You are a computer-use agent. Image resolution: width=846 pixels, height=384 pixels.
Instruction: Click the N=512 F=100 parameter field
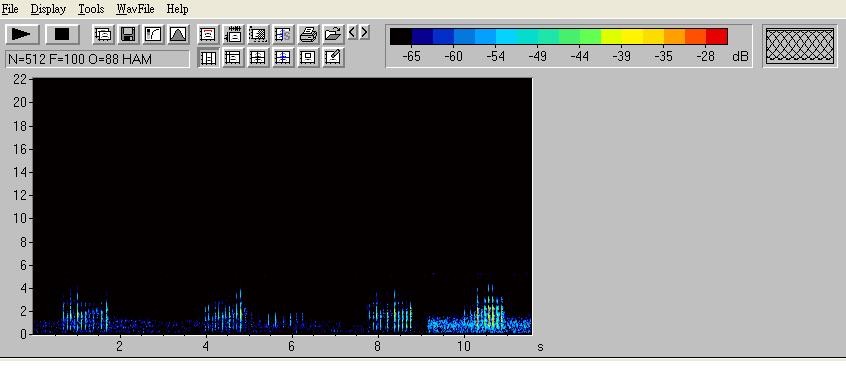pyautogui.click(x=98, y=59)
